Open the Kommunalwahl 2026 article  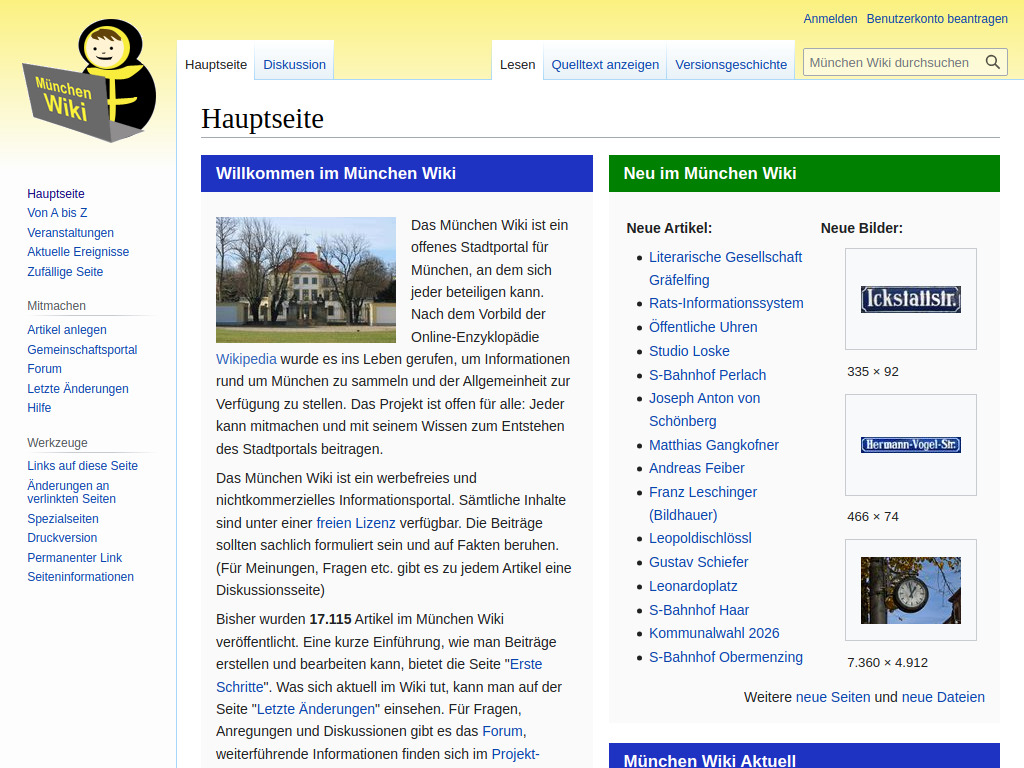click(x=714, y=633)
